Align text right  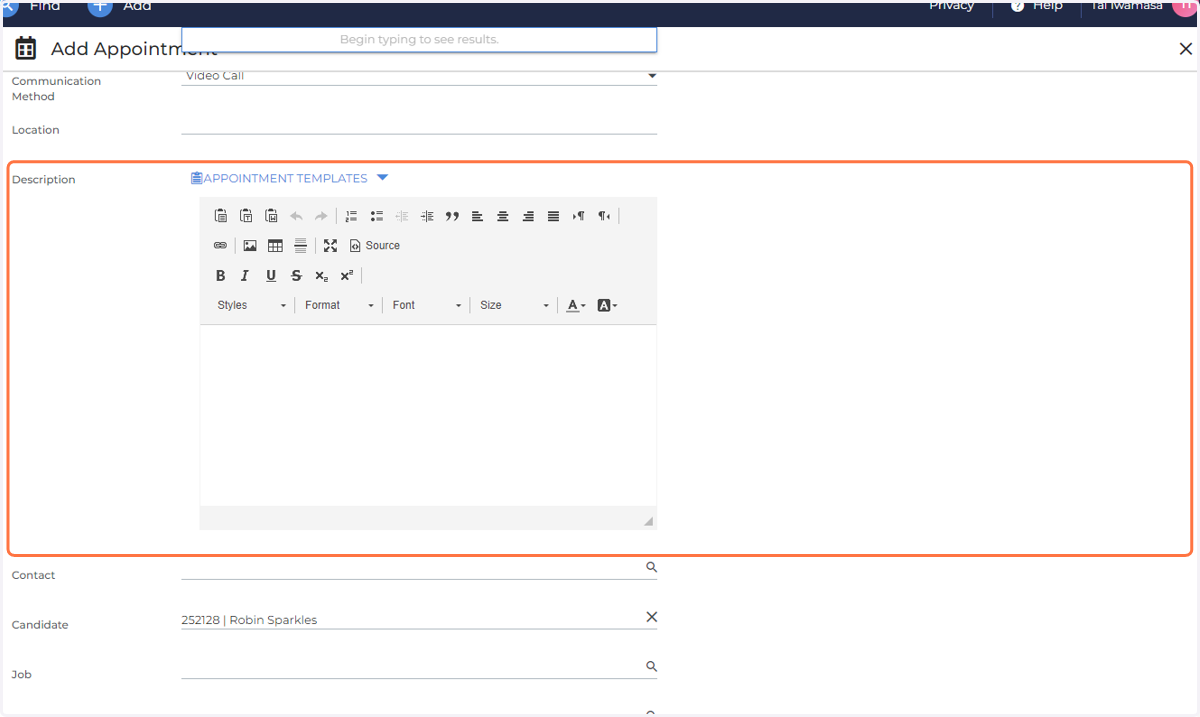(528, 216)
